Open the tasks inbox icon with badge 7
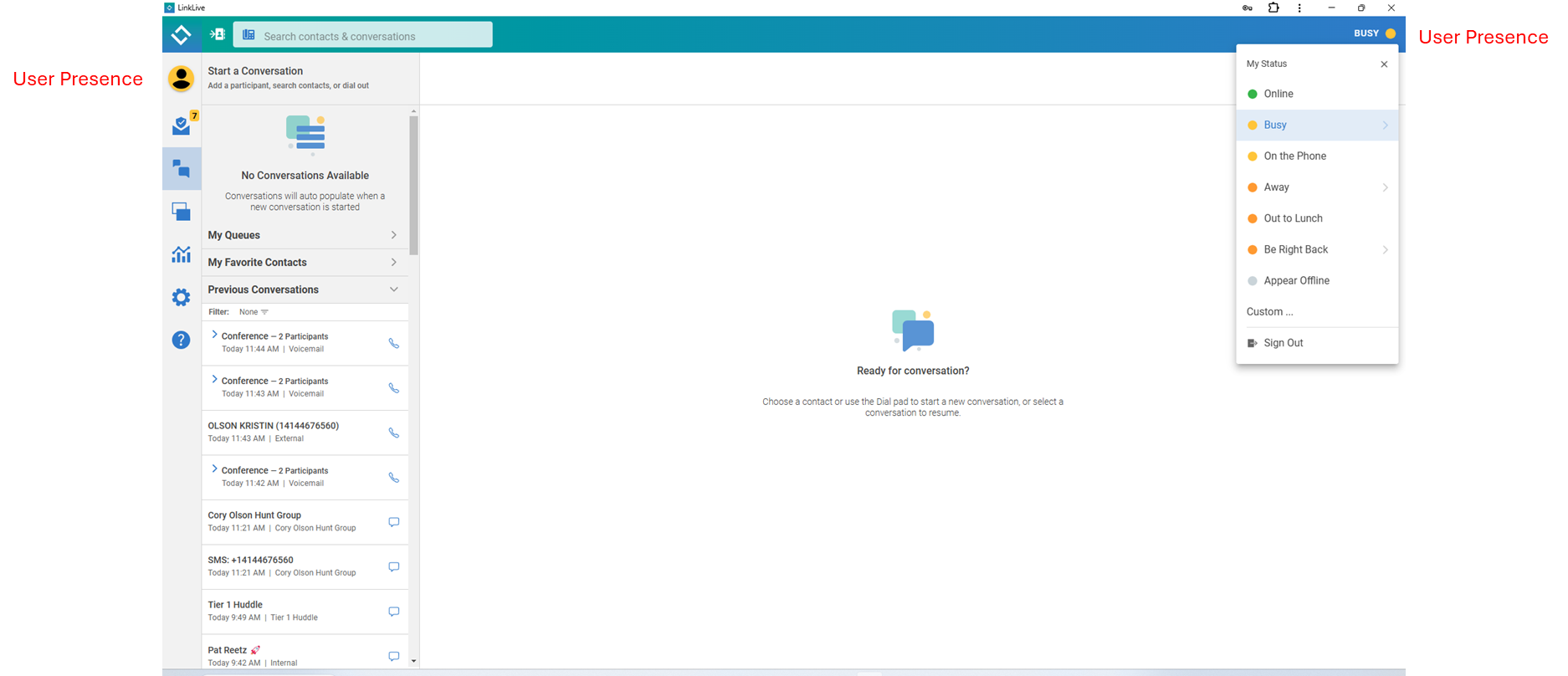 (182, 125)
